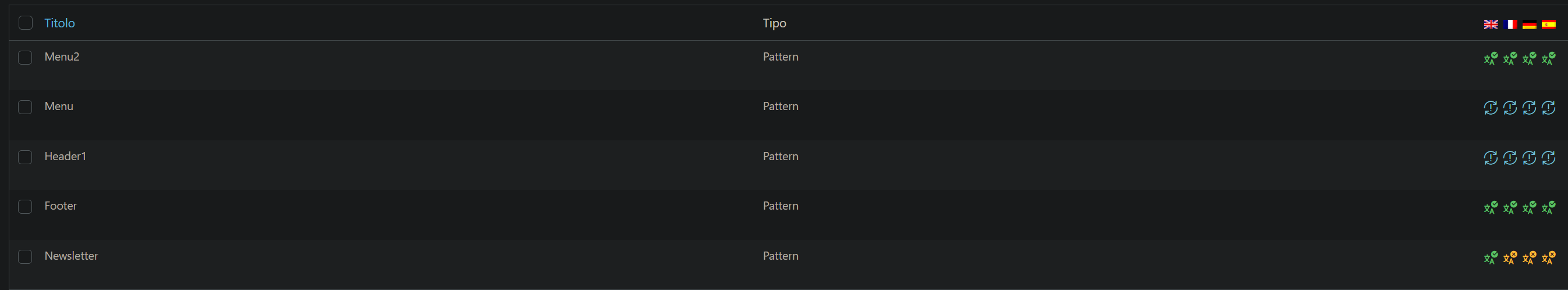The width and height of the screenshot is (1568, 290).
Task: Click the German flag column header
Action: click(x=1528, y=24)
